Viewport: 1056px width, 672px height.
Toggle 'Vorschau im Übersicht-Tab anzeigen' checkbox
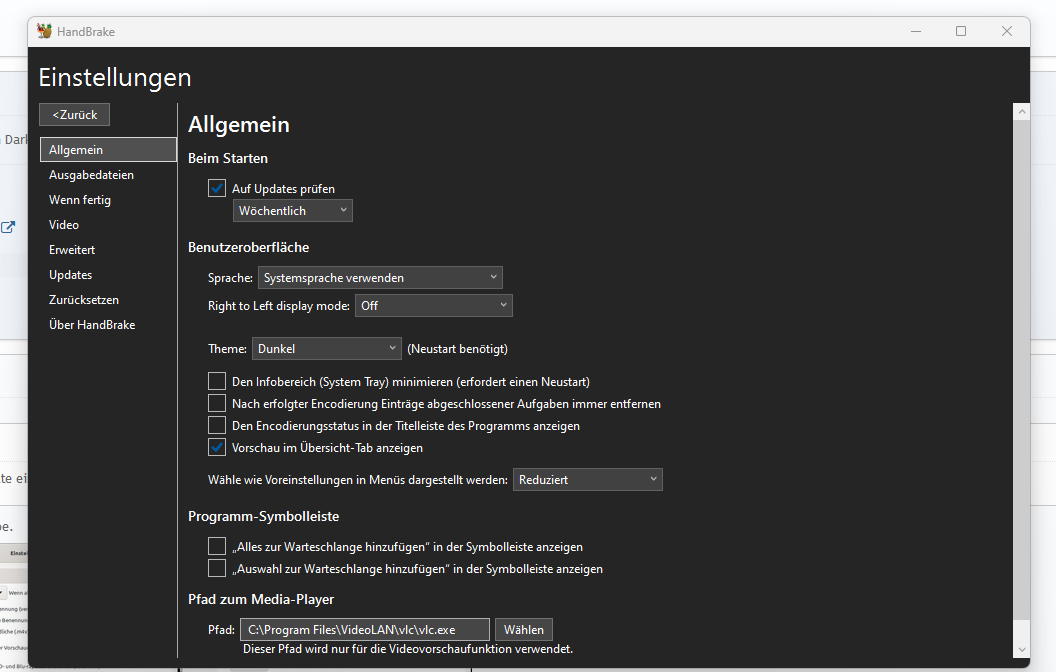tap(217, 447)
